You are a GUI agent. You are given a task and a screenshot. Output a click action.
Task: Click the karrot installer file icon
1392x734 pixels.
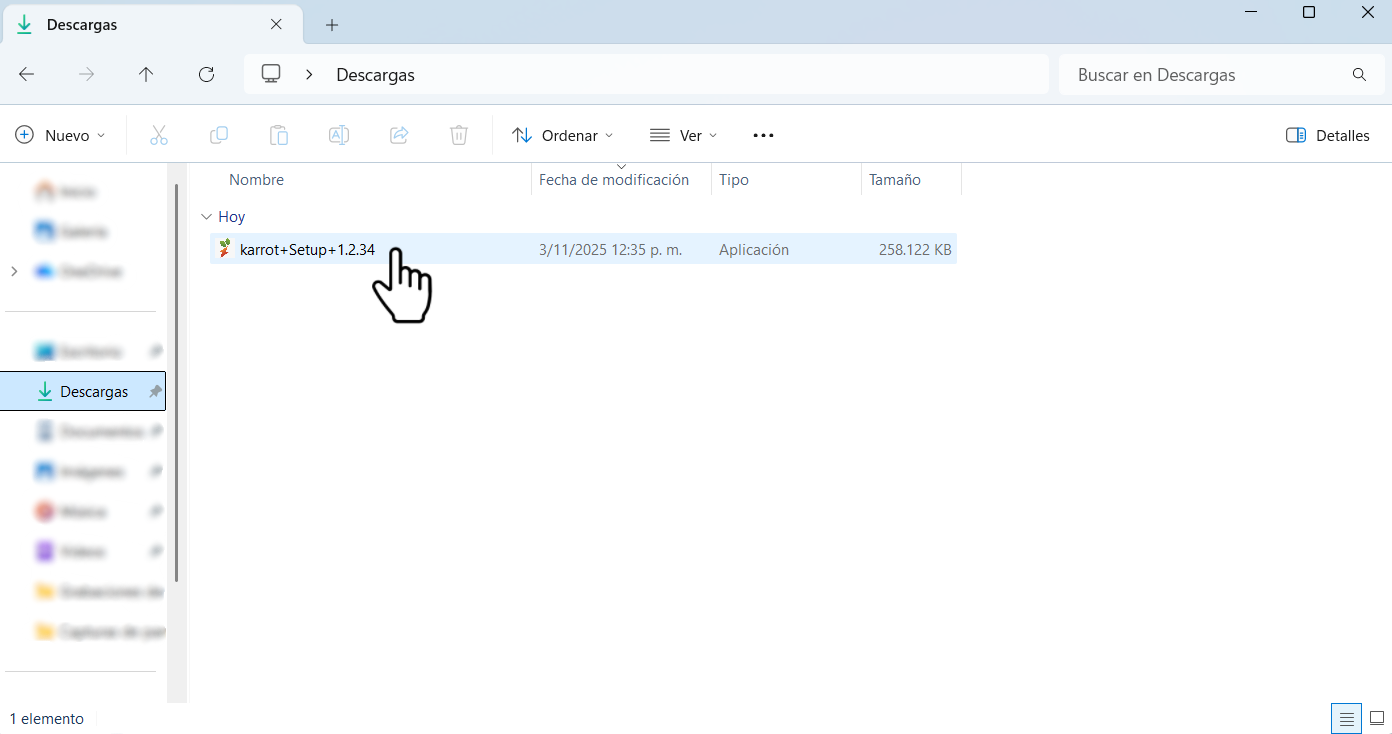[225, 249]
